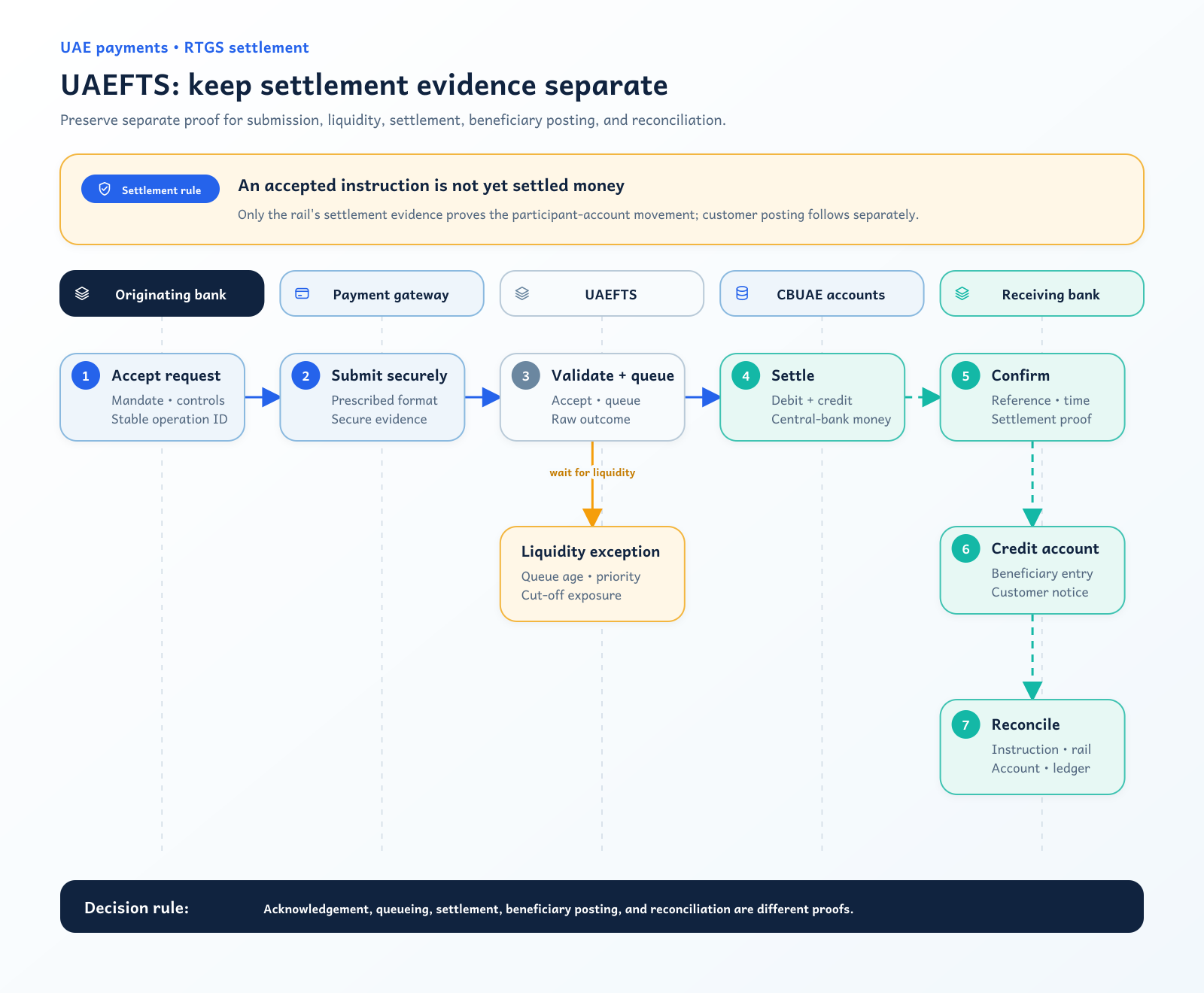Click 'Secure evidence' text

pyautogui.click(x=379, y=419)
